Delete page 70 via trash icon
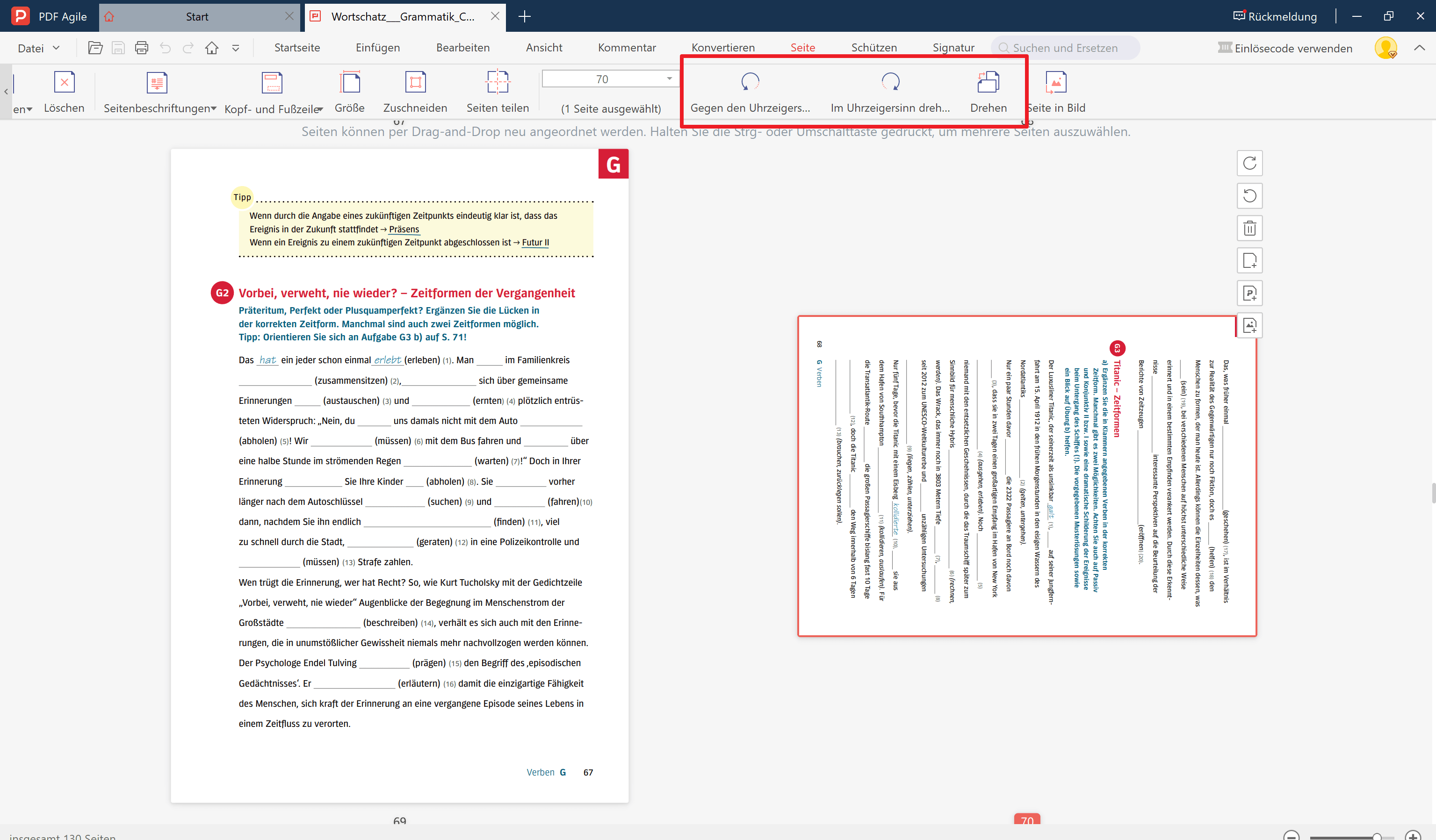1436x840 pixels. [1249, 229]
